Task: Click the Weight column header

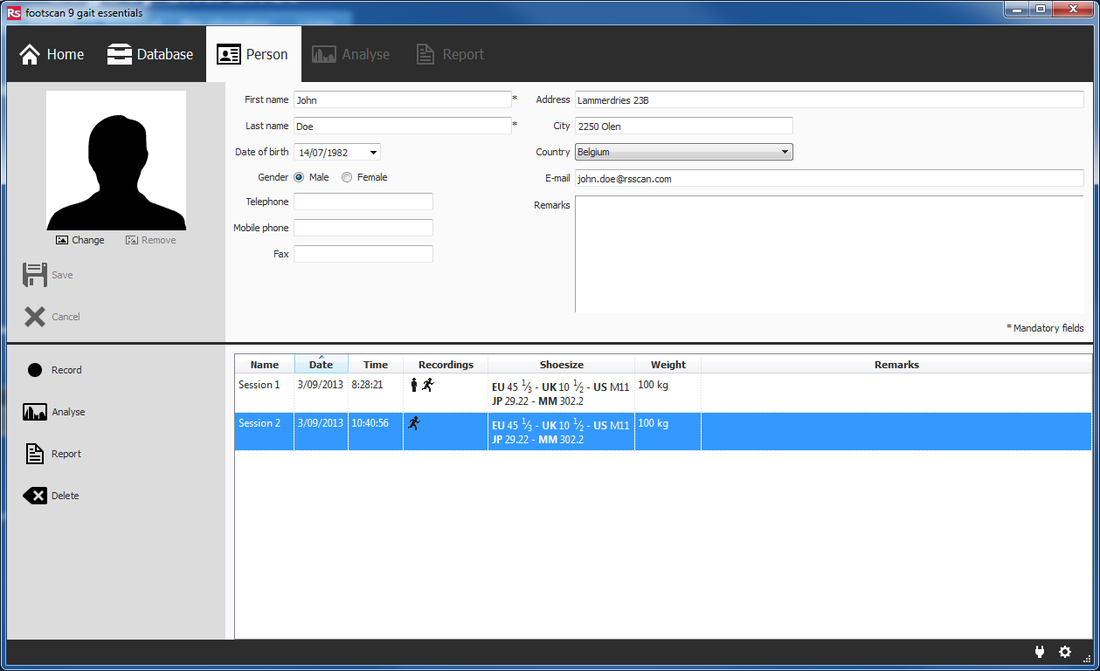Action: [668, 364]
